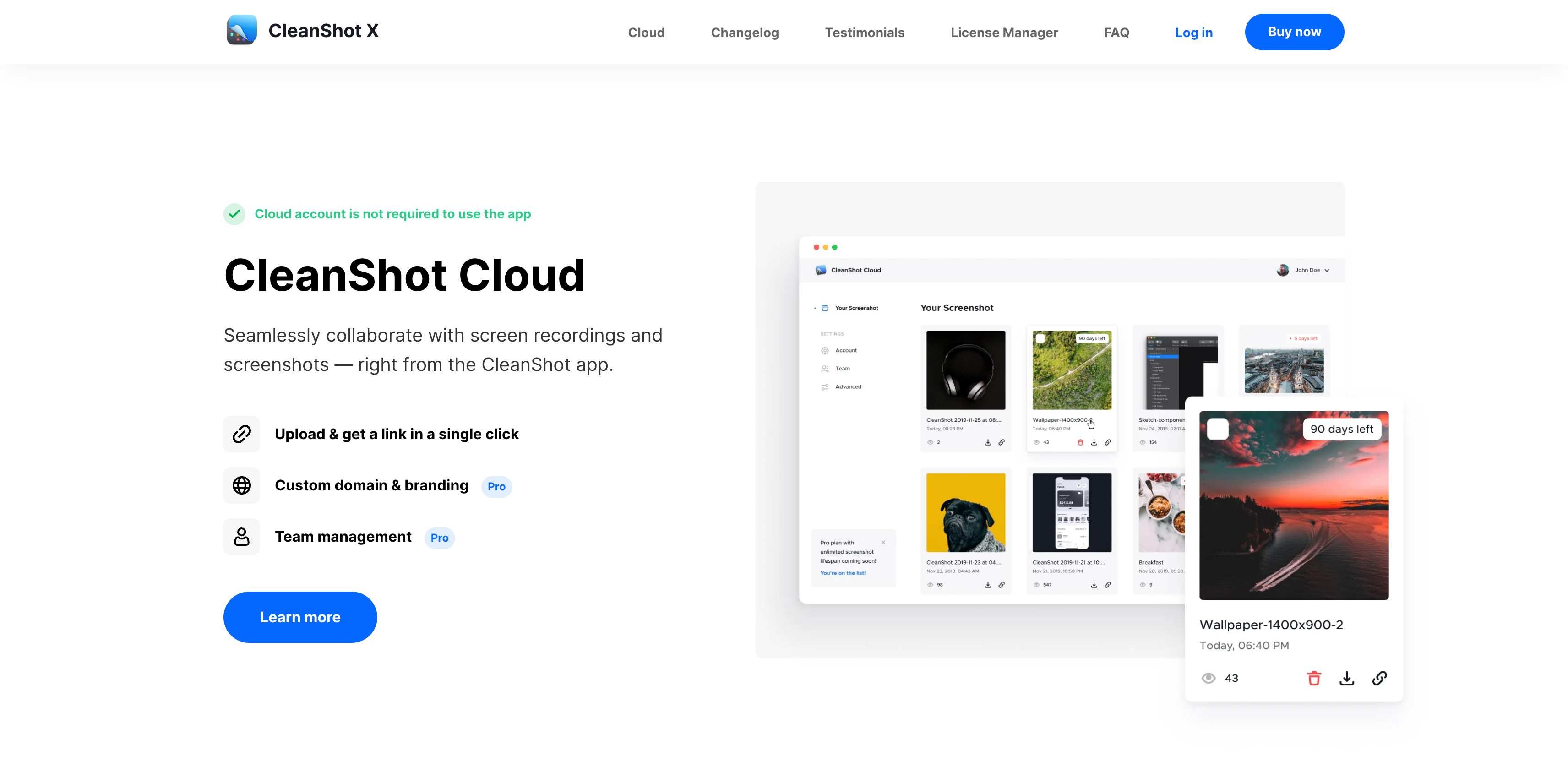
Task: Tick the checkbox on green aerial thumbnail
Action: coord(1041,338)
